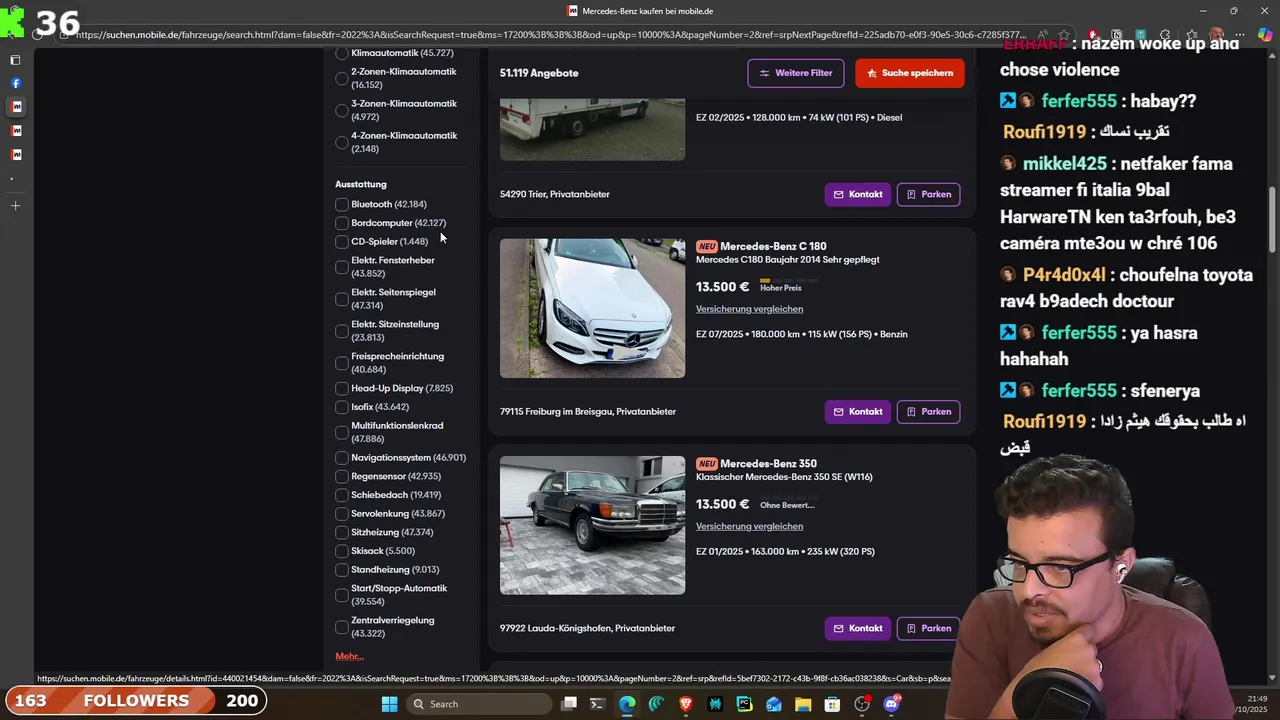The image size is (1280, 720).
Task: Open OBS Studio from taskbar
Action: 862,704
